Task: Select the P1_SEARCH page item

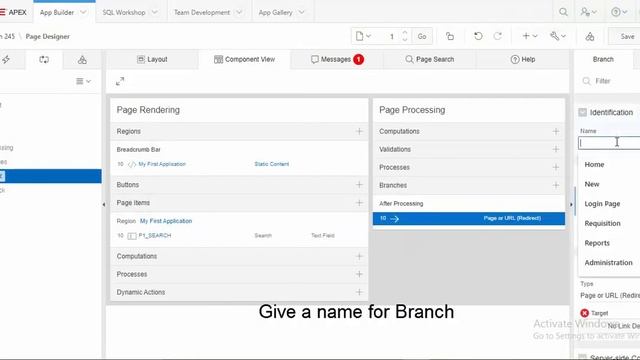Action: pos(155,236)
